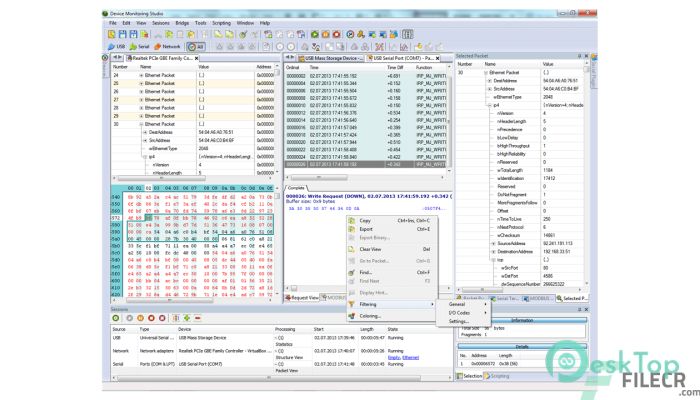This screenshot has height=400, width=700.
Task: Open the Bridge menu
Action: (x=182, y=23)
